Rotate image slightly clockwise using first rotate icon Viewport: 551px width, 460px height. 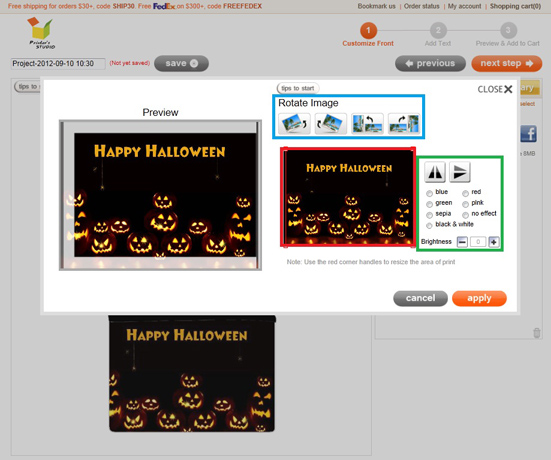click(x=294, y=123)
